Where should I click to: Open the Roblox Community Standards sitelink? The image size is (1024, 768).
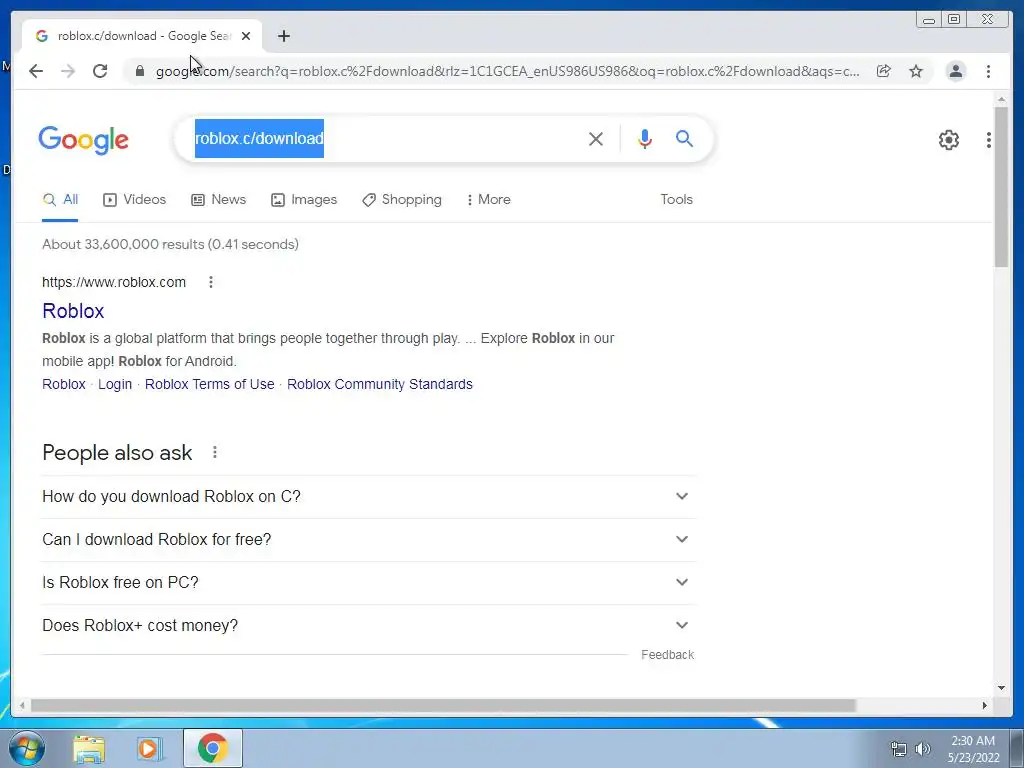pos(379,384)
